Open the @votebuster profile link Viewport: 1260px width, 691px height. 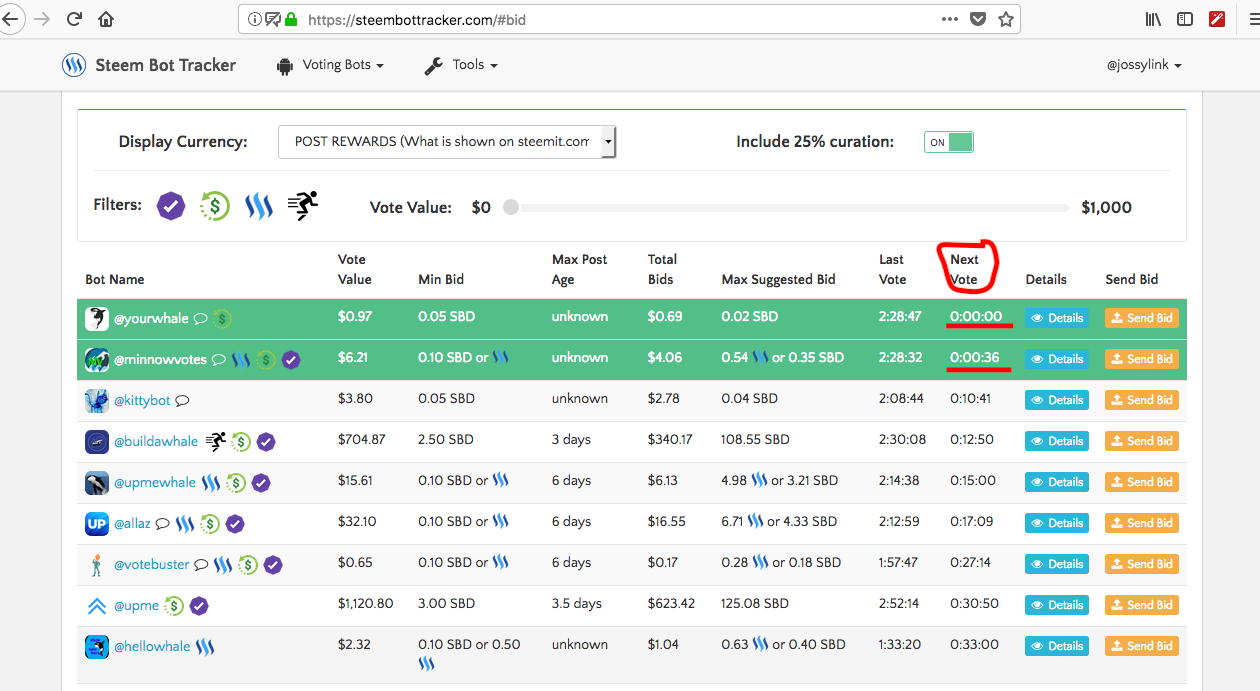(151, 564)
